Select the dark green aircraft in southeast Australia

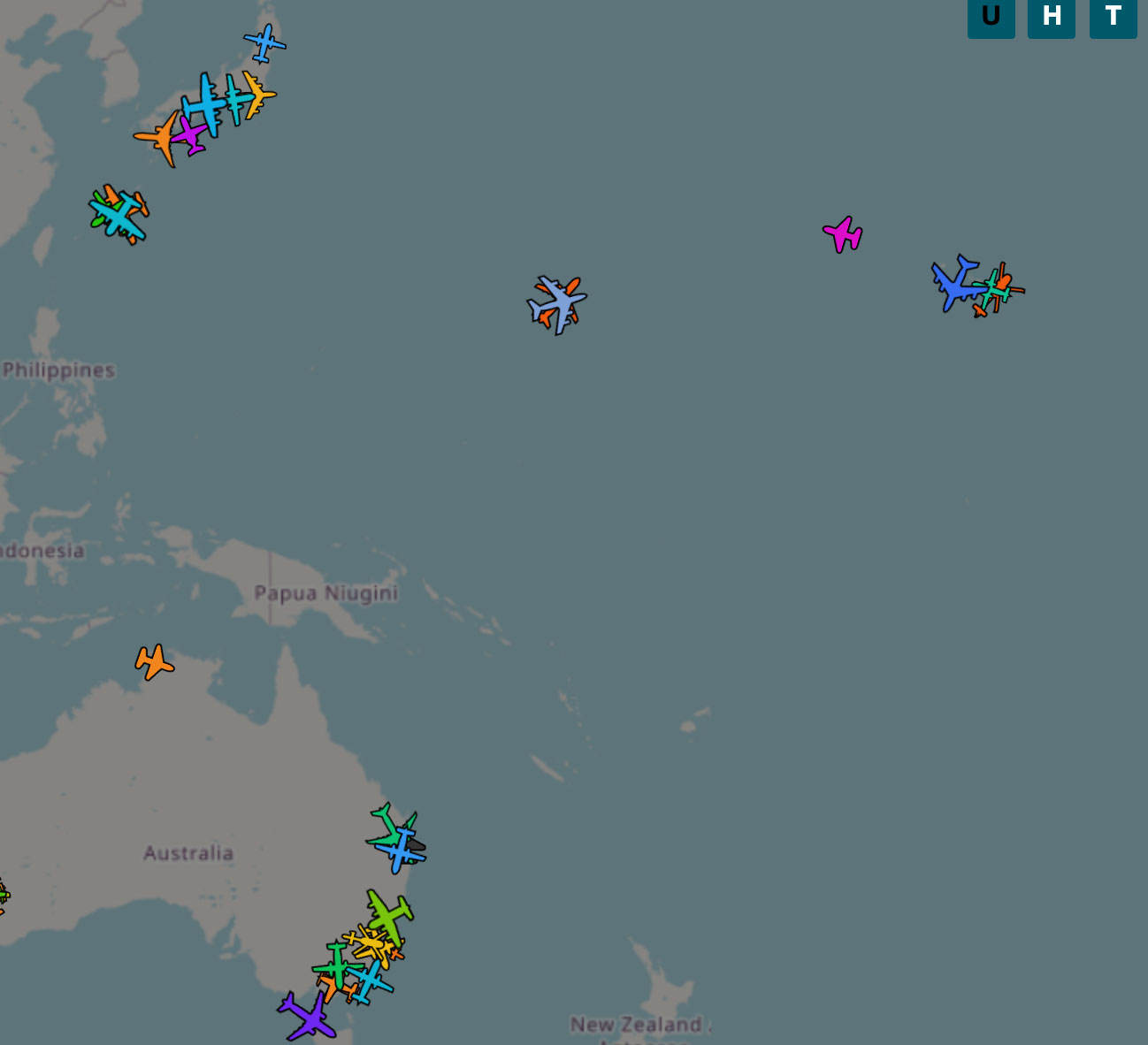(x=337, y=965)
